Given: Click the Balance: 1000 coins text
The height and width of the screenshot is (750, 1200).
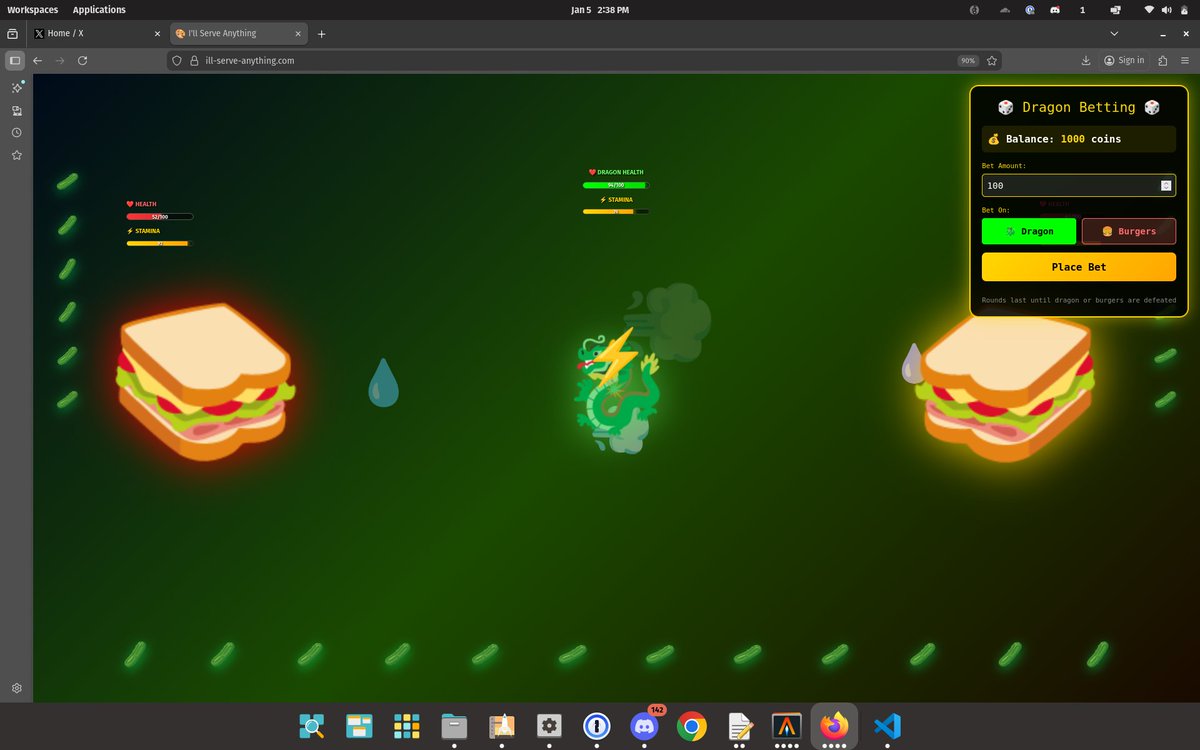Looking at the screenshot, I should point(1063,139).
